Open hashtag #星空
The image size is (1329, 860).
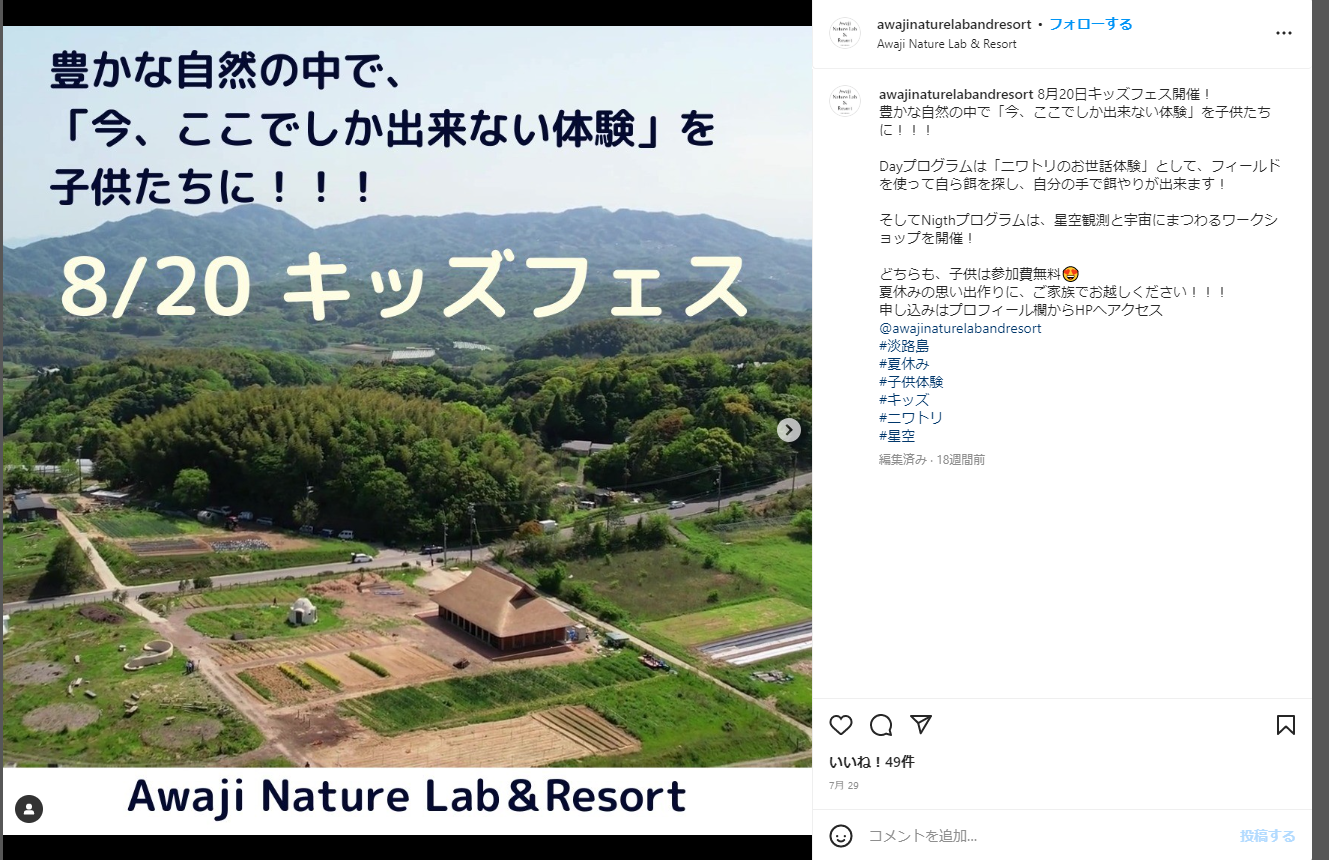pos(897,436)
